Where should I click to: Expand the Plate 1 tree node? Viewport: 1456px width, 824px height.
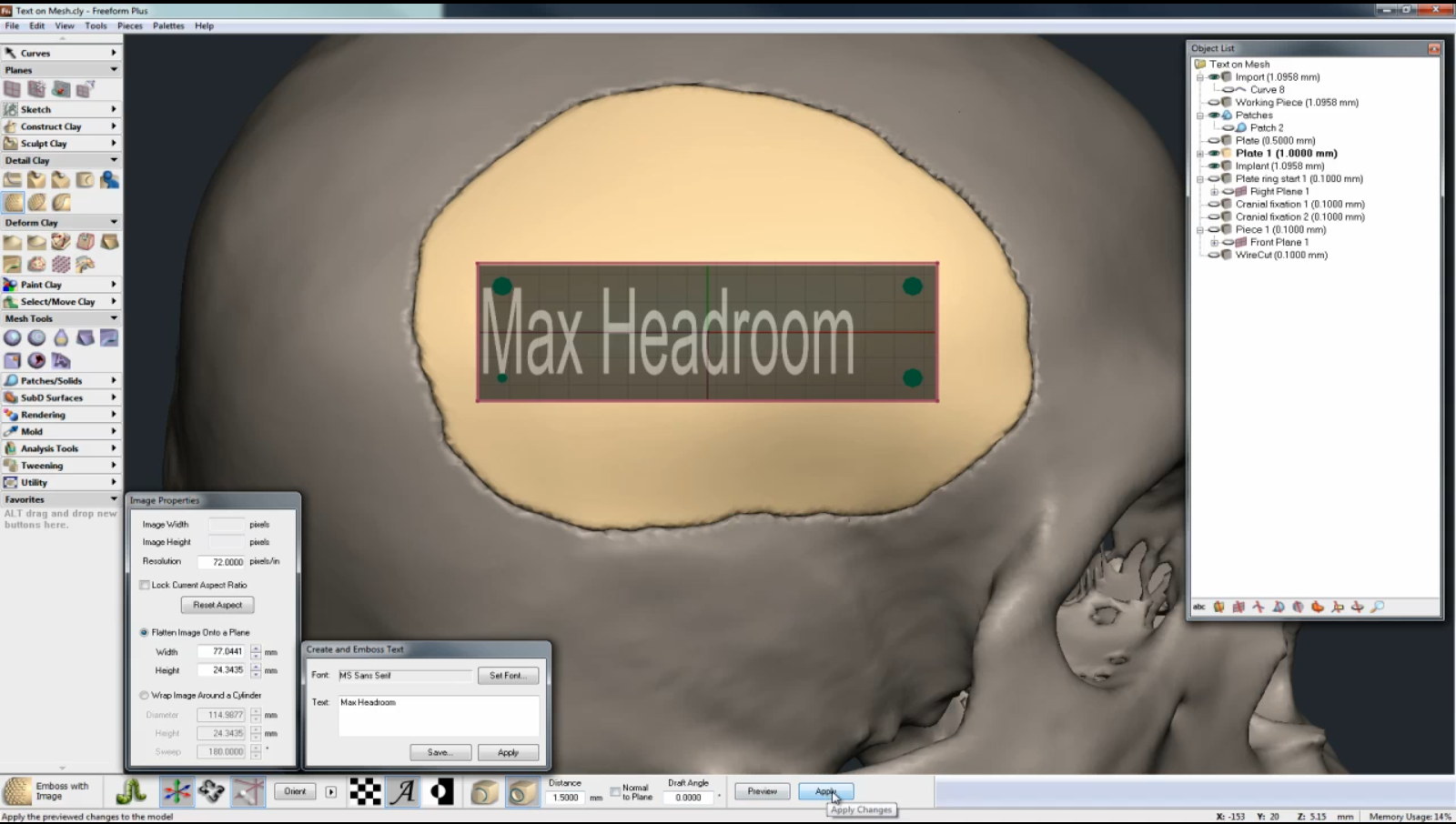(x=1200, y=154)
